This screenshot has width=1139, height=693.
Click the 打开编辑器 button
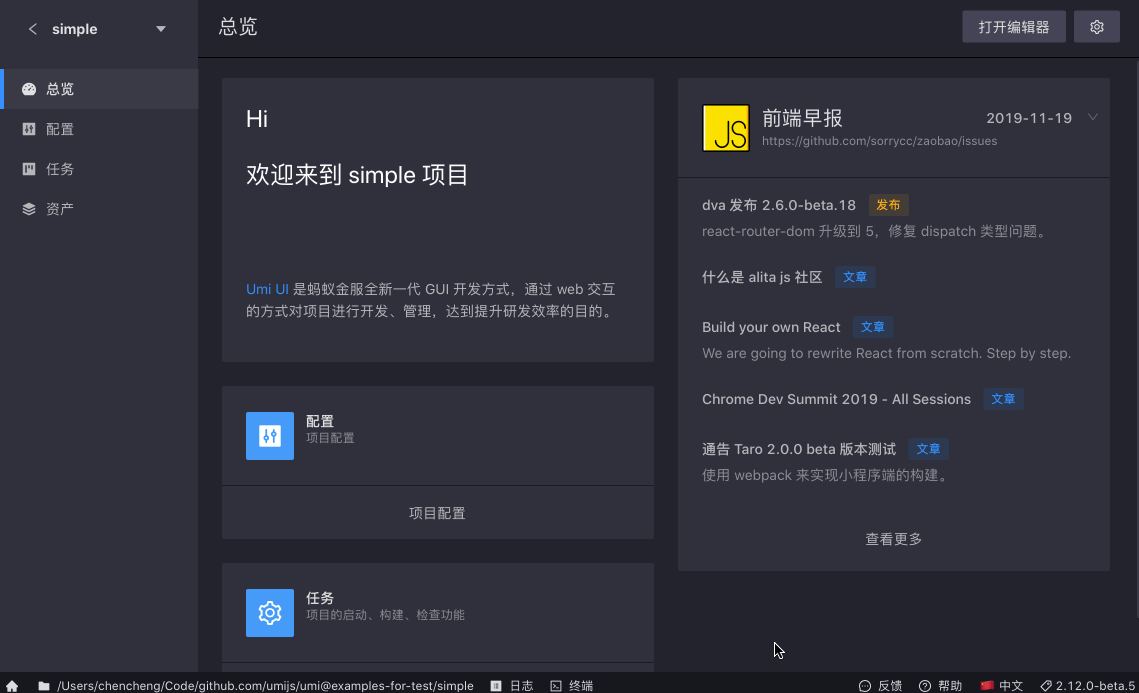(1013, 27)
